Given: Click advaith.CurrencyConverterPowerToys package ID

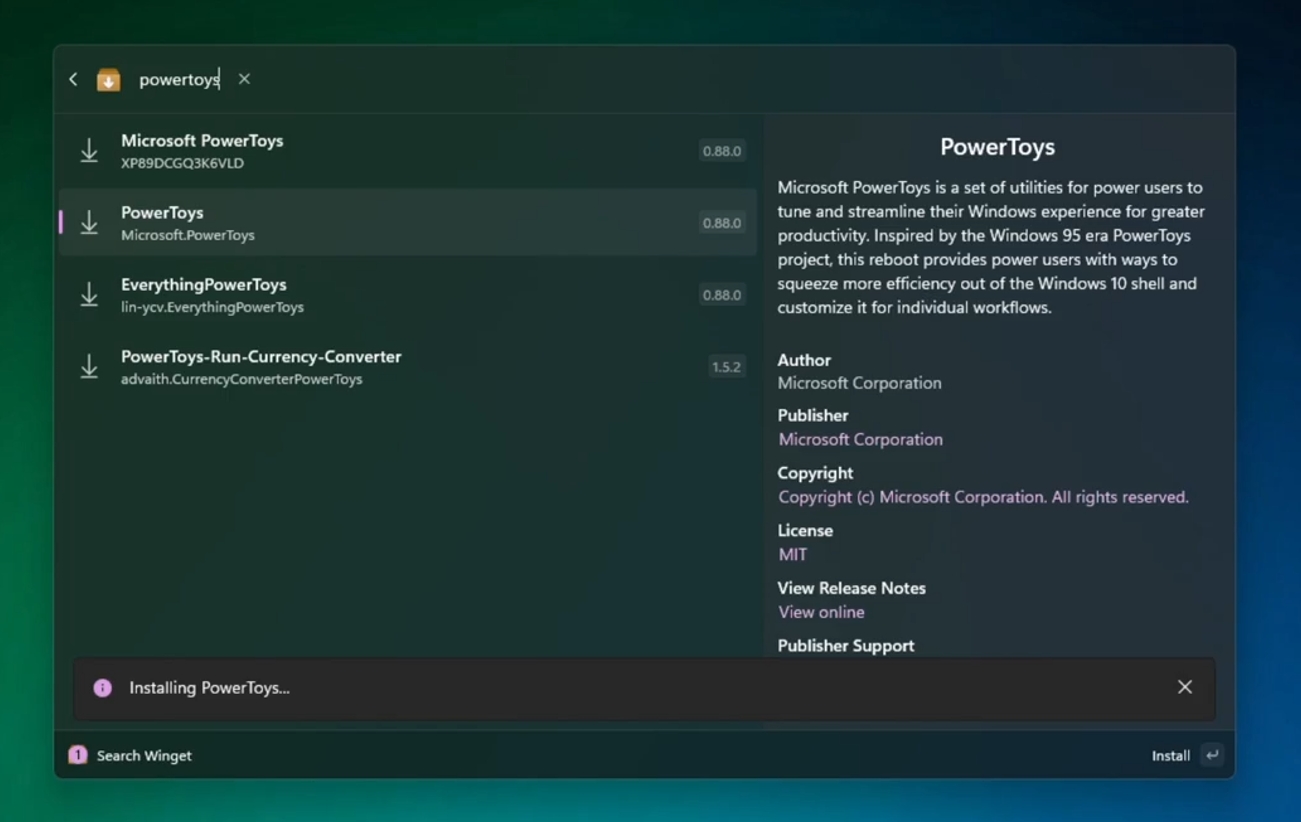Looking at the screenshot, I should click(x=241, y=379).
